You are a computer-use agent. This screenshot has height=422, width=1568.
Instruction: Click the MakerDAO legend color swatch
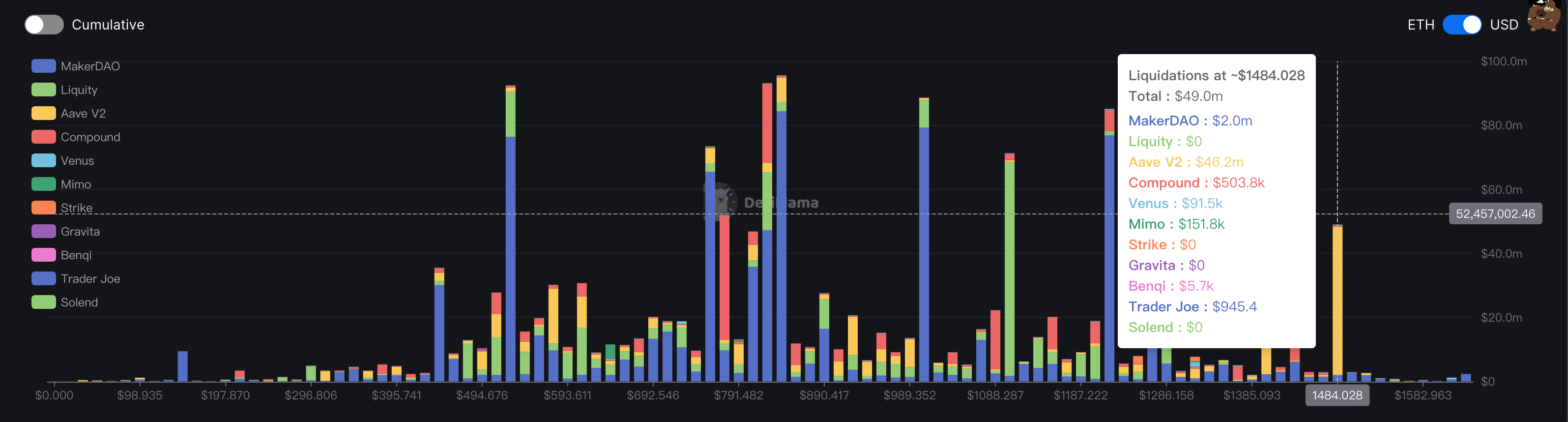pos(44,66)
